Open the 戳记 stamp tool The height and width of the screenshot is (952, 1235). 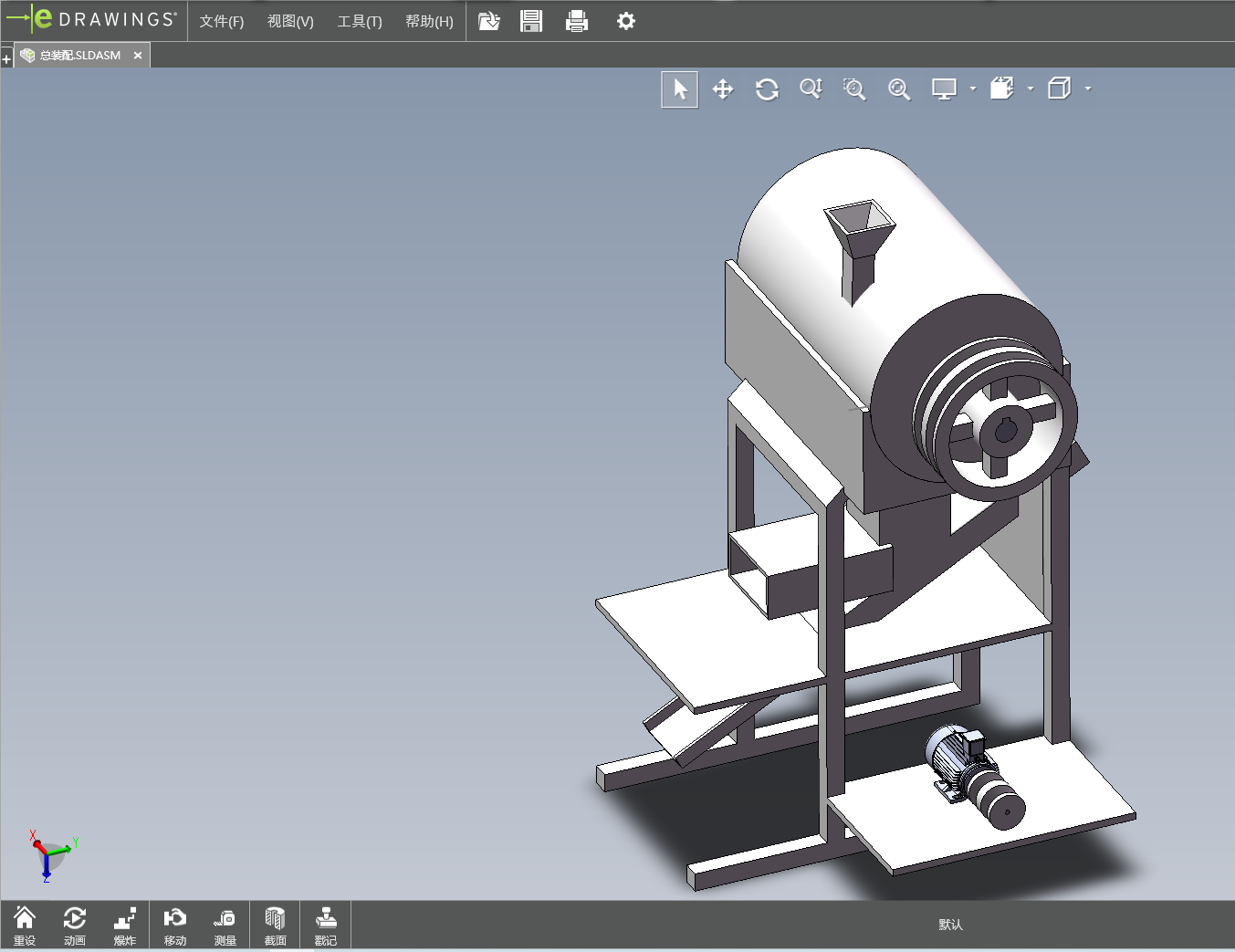325,925
